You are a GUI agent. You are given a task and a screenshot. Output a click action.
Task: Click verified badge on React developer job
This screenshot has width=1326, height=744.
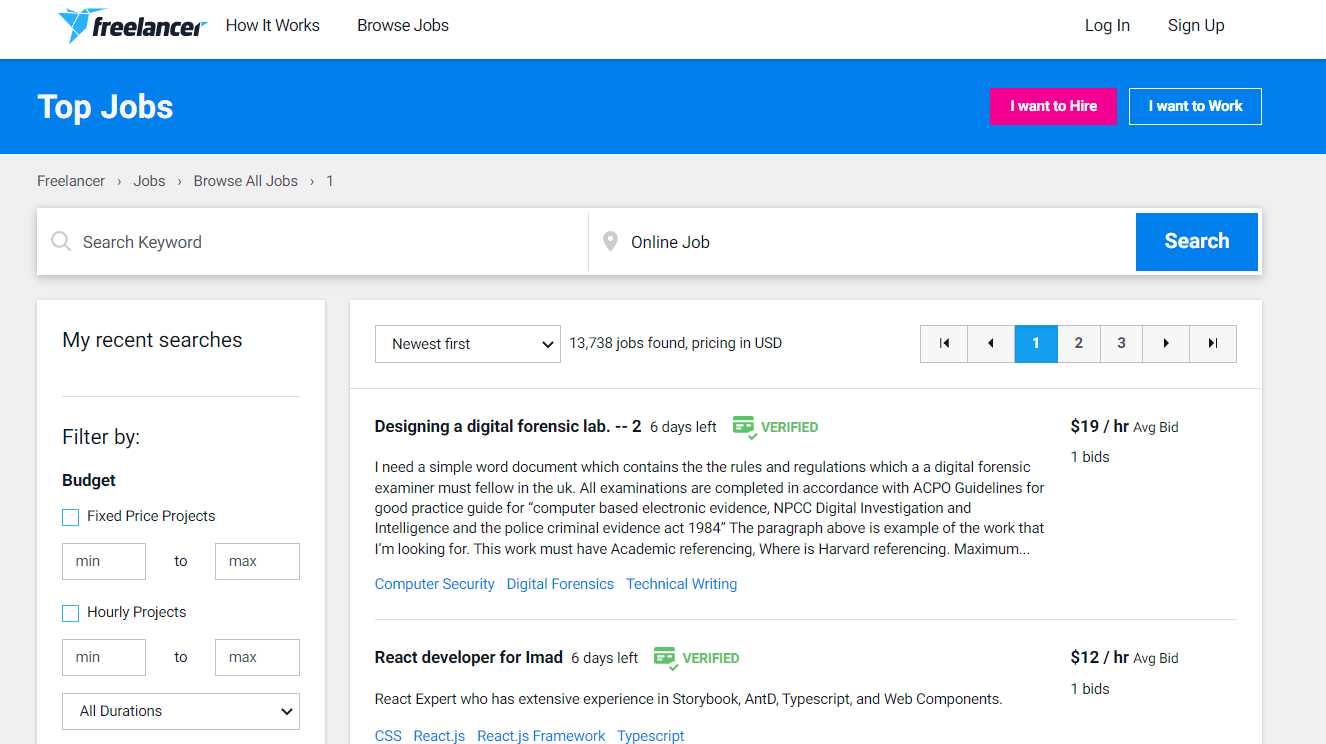click(696, 658)
